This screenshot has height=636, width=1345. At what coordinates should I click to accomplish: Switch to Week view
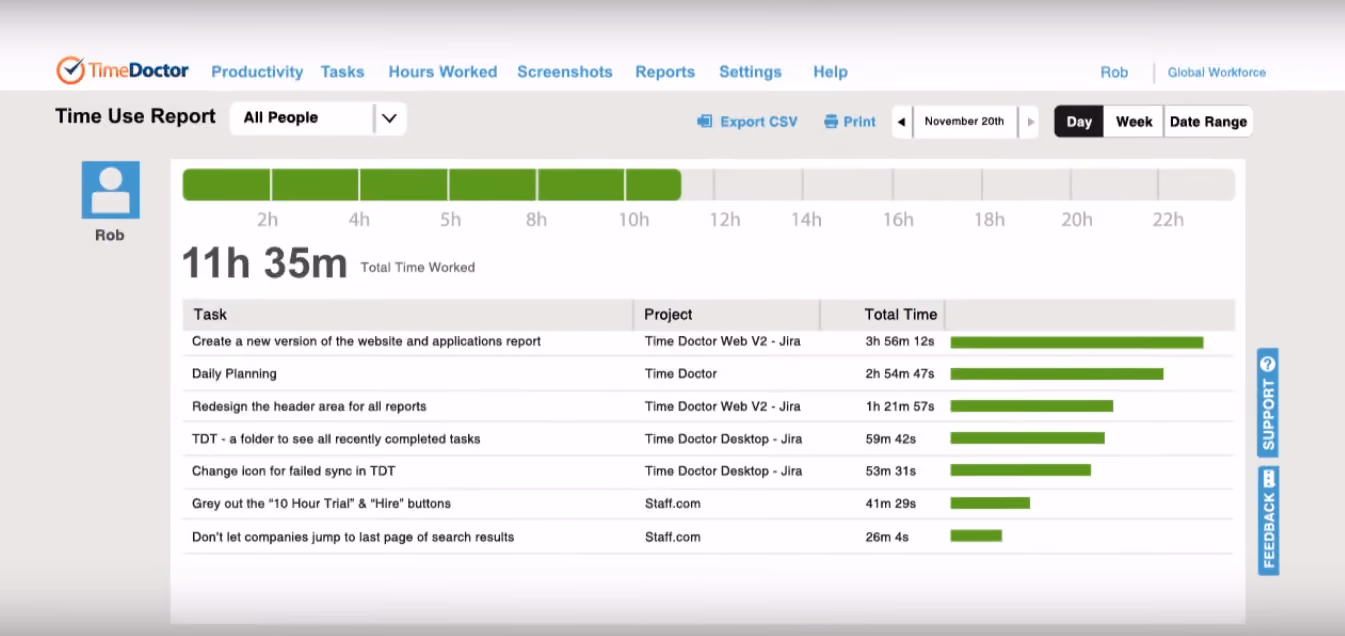(x=1134, y=122)
